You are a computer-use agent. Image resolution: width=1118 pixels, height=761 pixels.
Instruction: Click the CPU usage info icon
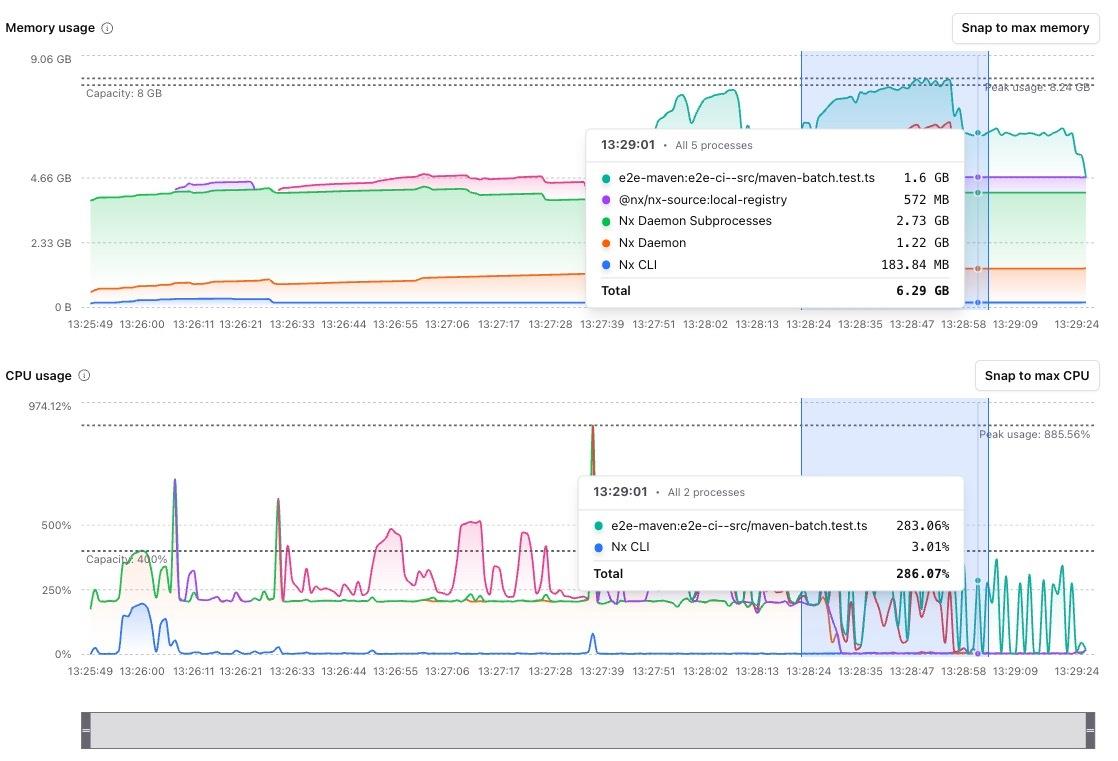click(x=84, y=375)
